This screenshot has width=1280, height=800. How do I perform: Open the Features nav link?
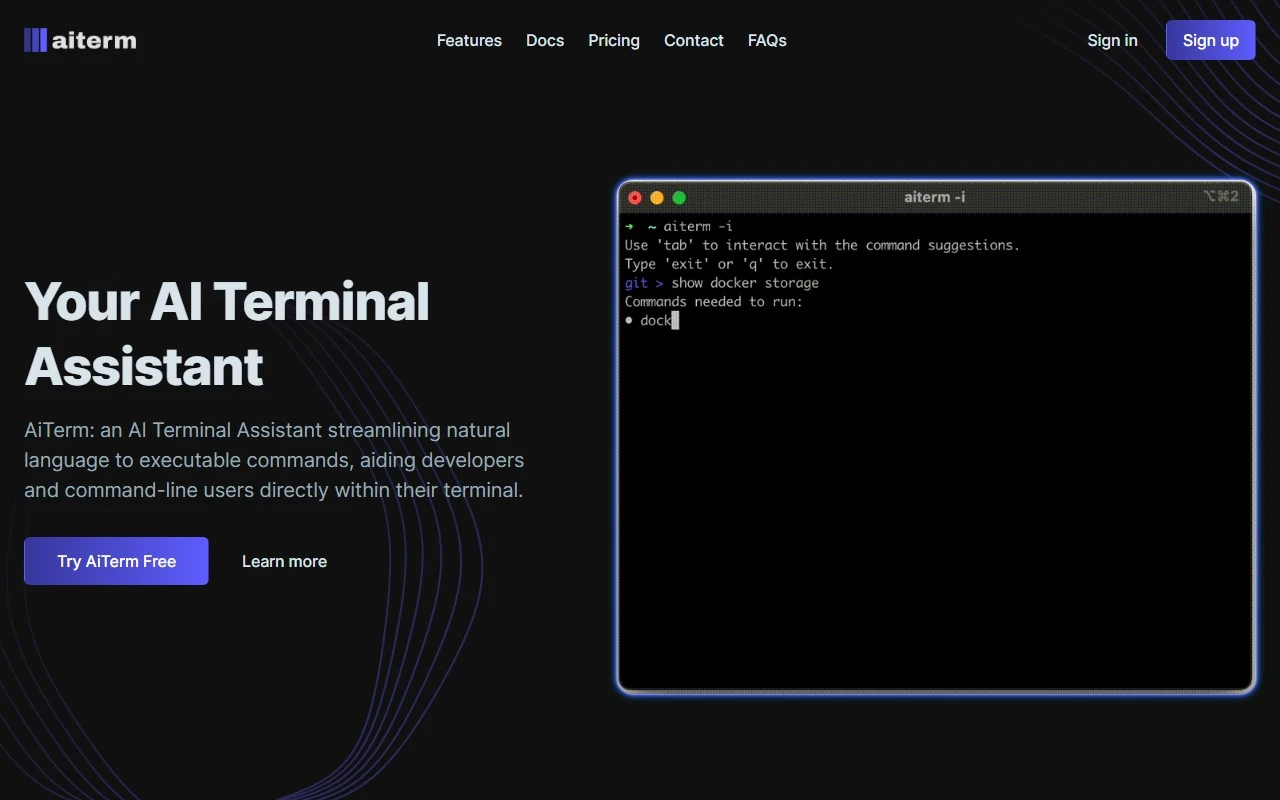pyautogui.click(x=469, y=40)
